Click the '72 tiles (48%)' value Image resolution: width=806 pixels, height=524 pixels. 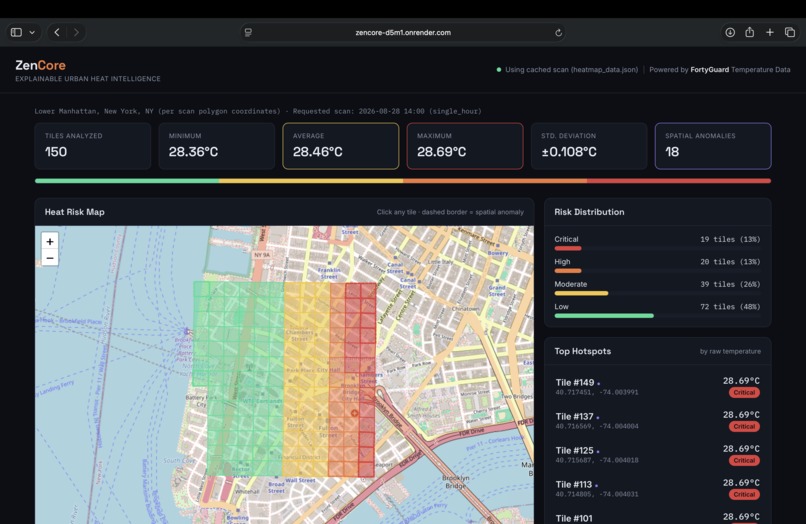[x=730, y=306]
